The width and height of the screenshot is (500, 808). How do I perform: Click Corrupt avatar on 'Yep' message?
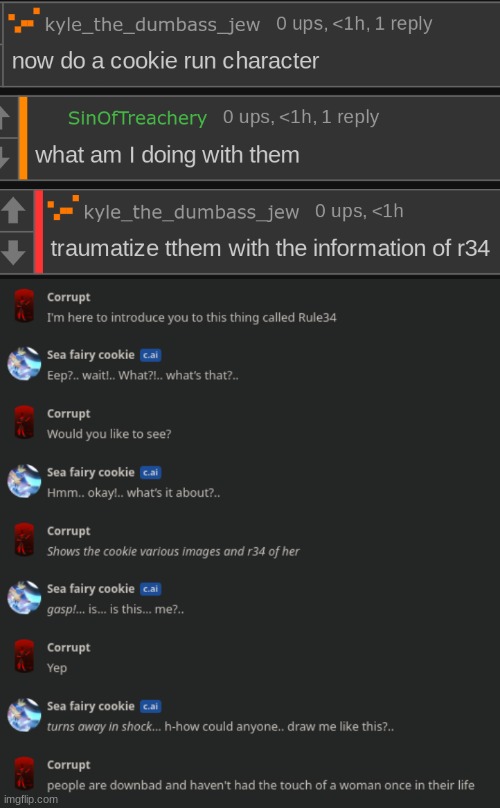point(24,656)
